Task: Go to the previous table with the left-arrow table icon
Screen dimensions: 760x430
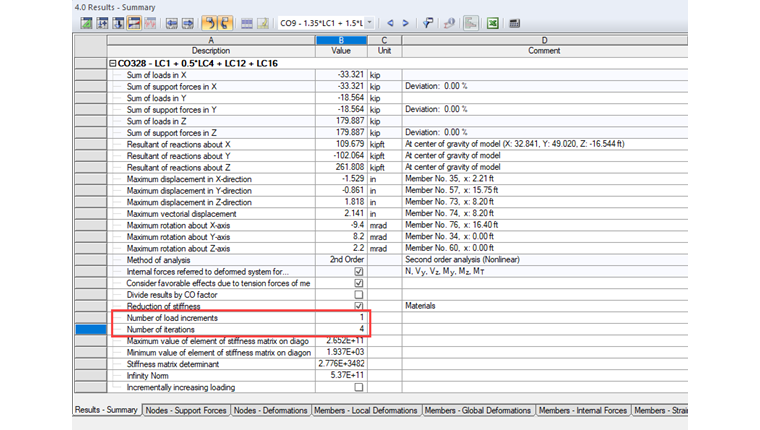Action: tap(172, 23)
